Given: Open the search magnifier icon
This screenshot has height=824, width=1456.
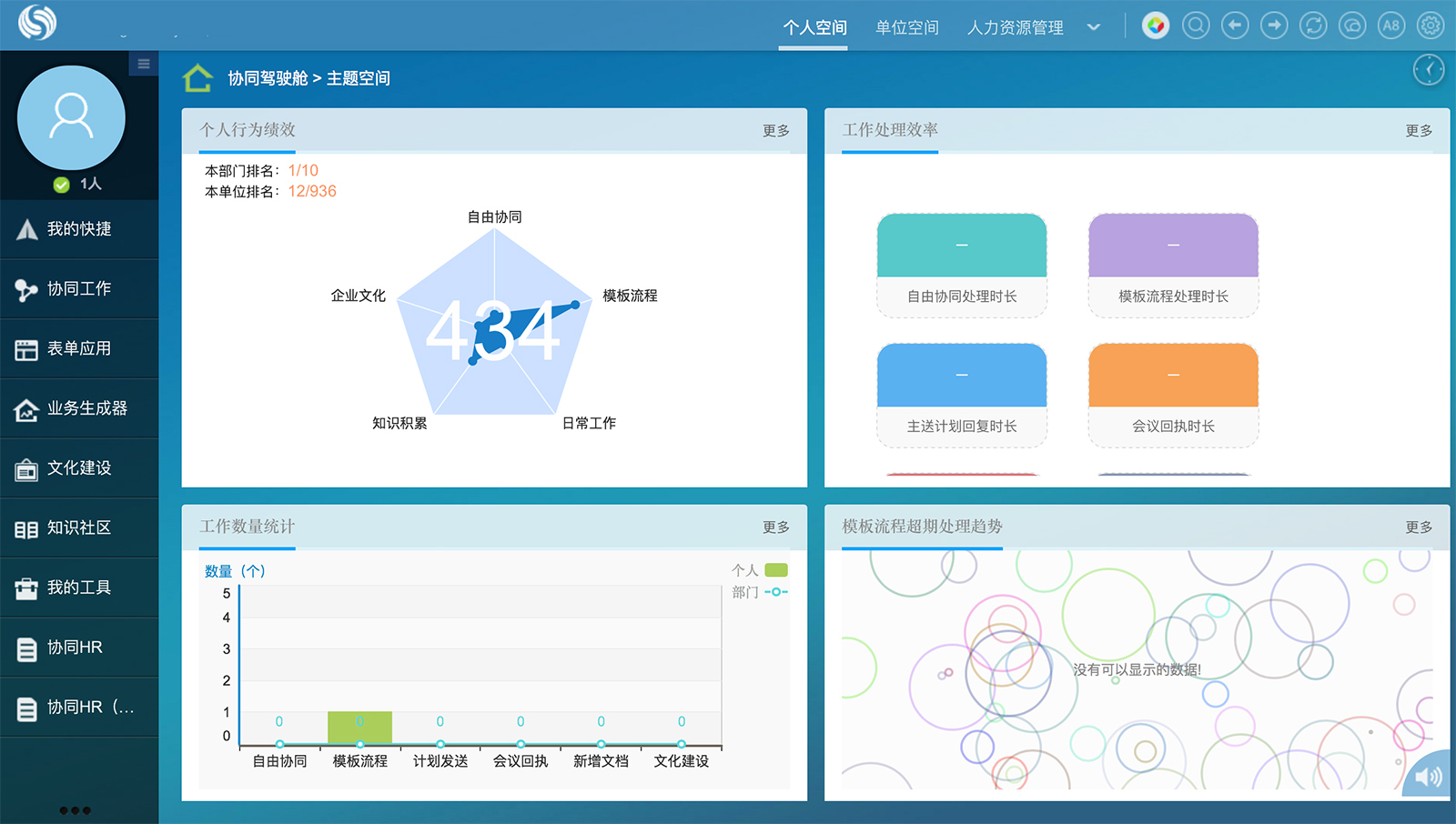Looking at the screenshot, I should click(x=1196, y=25).
